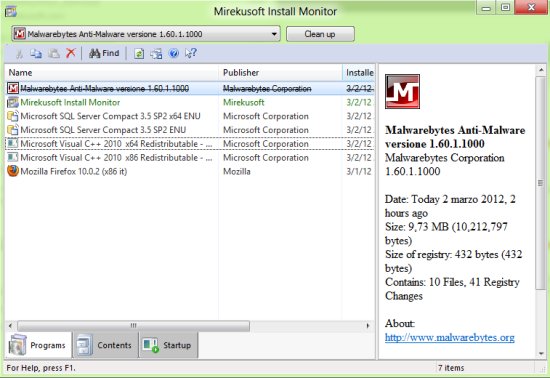This screenshot has height=378, width=550.
Task: Click the application icon in title bar
Action: pyautogui.click(x=11, y=12)
